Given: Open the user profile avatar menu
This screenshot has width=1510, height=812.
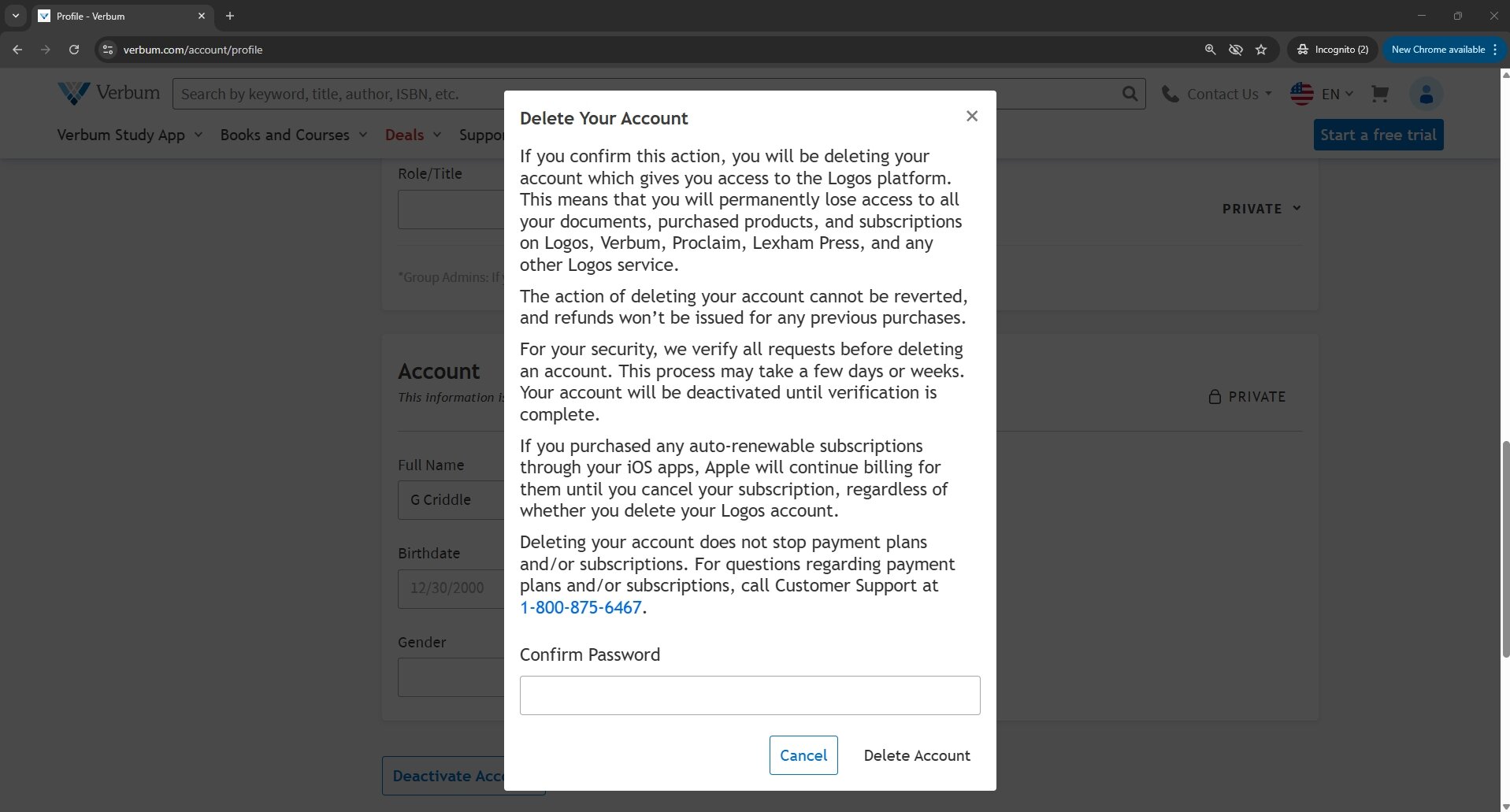Looking at the screenshot, I should [1426, 94].
